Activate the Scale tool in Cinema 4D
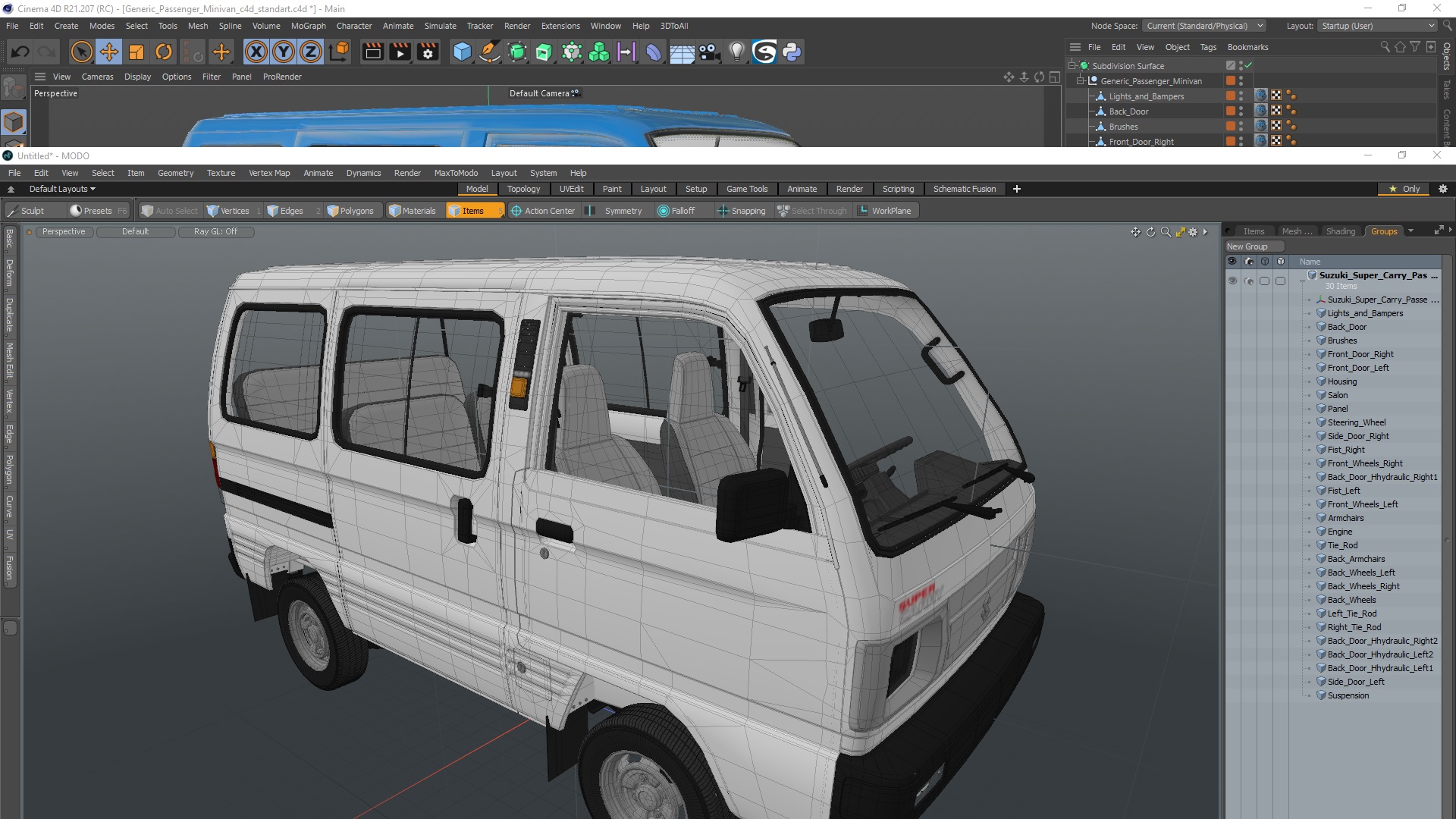Image resolution: width=1456 pixels, height=819 pixels. (136, 52)
